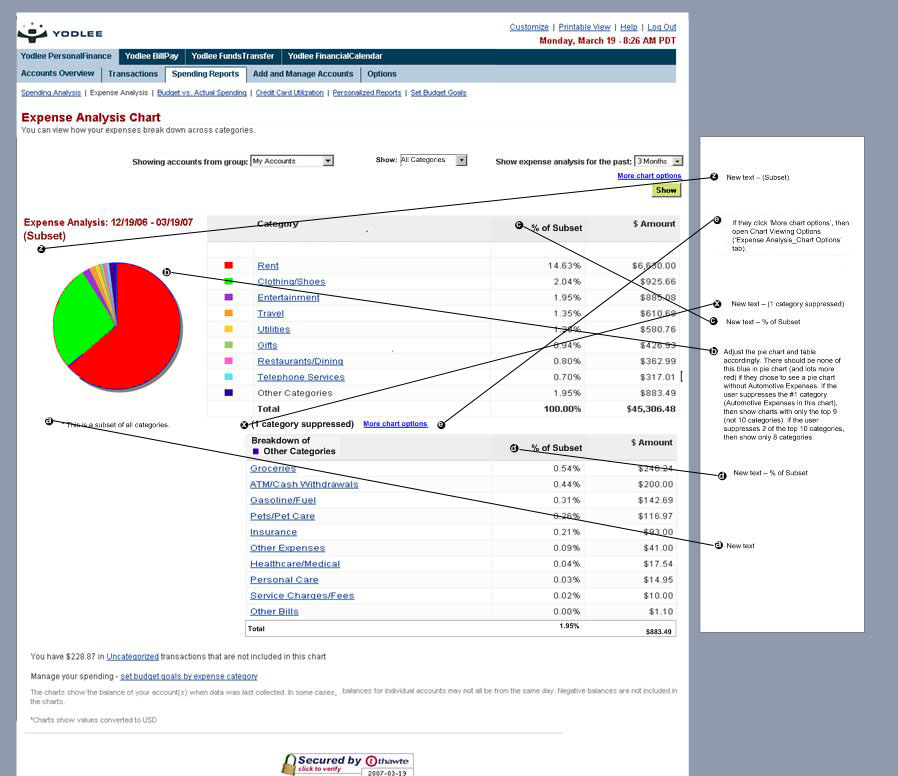This screenshot has height=776, width=898.
Task: Open the 3 Months period dropdown
Action: click(659, 161)
